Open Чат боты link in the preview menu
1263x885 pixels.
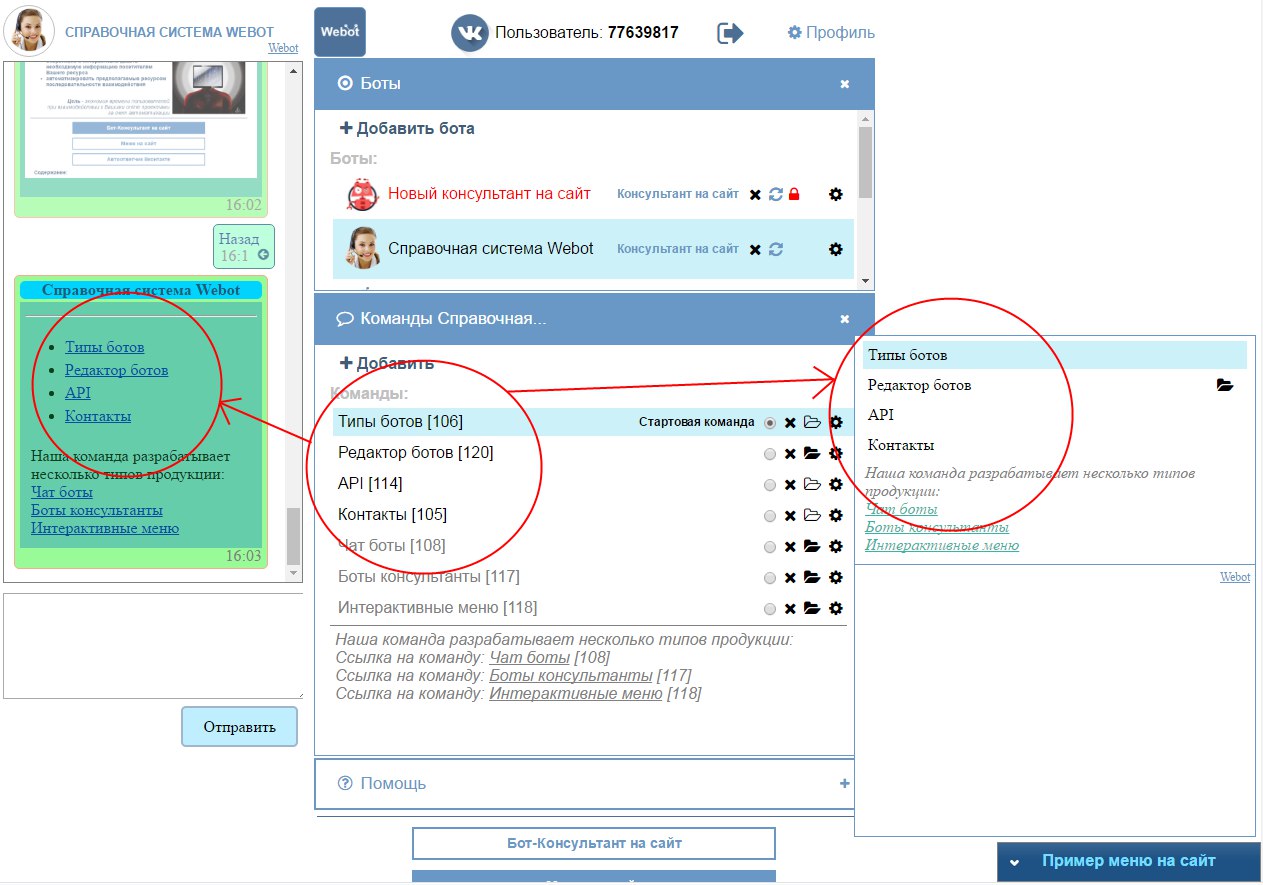coord(901,509)
